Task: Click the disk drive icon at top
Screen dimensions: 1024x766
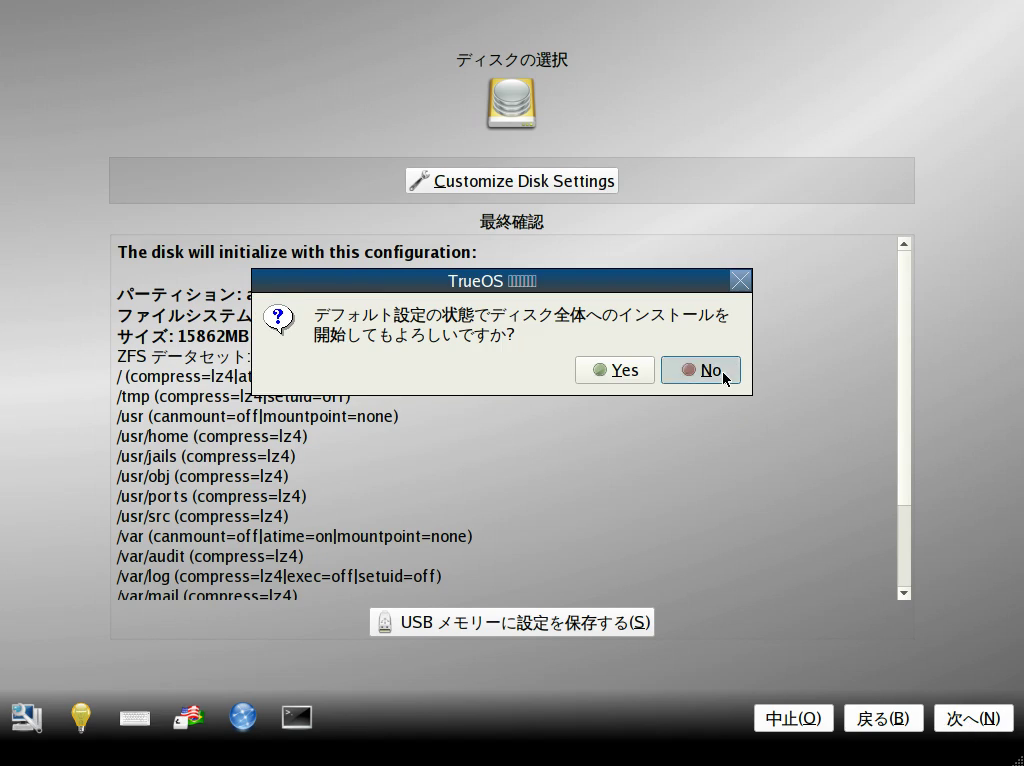Action: coord(511,103)
